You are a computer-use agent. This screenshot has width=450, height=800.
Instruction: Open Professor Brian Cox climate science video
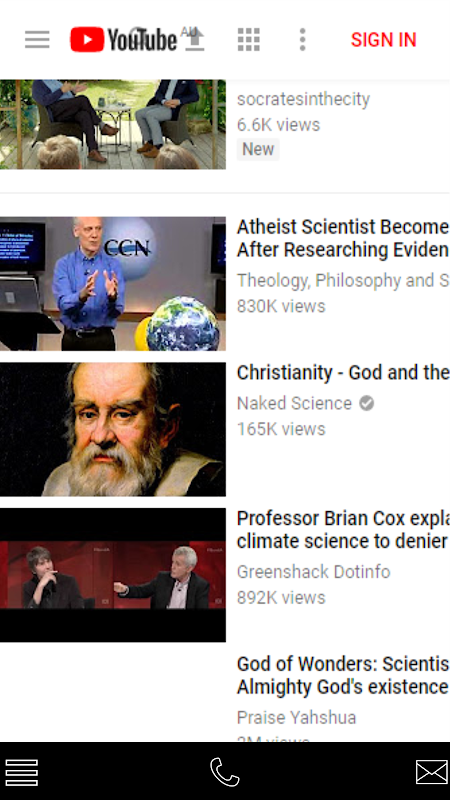(343, 530)
